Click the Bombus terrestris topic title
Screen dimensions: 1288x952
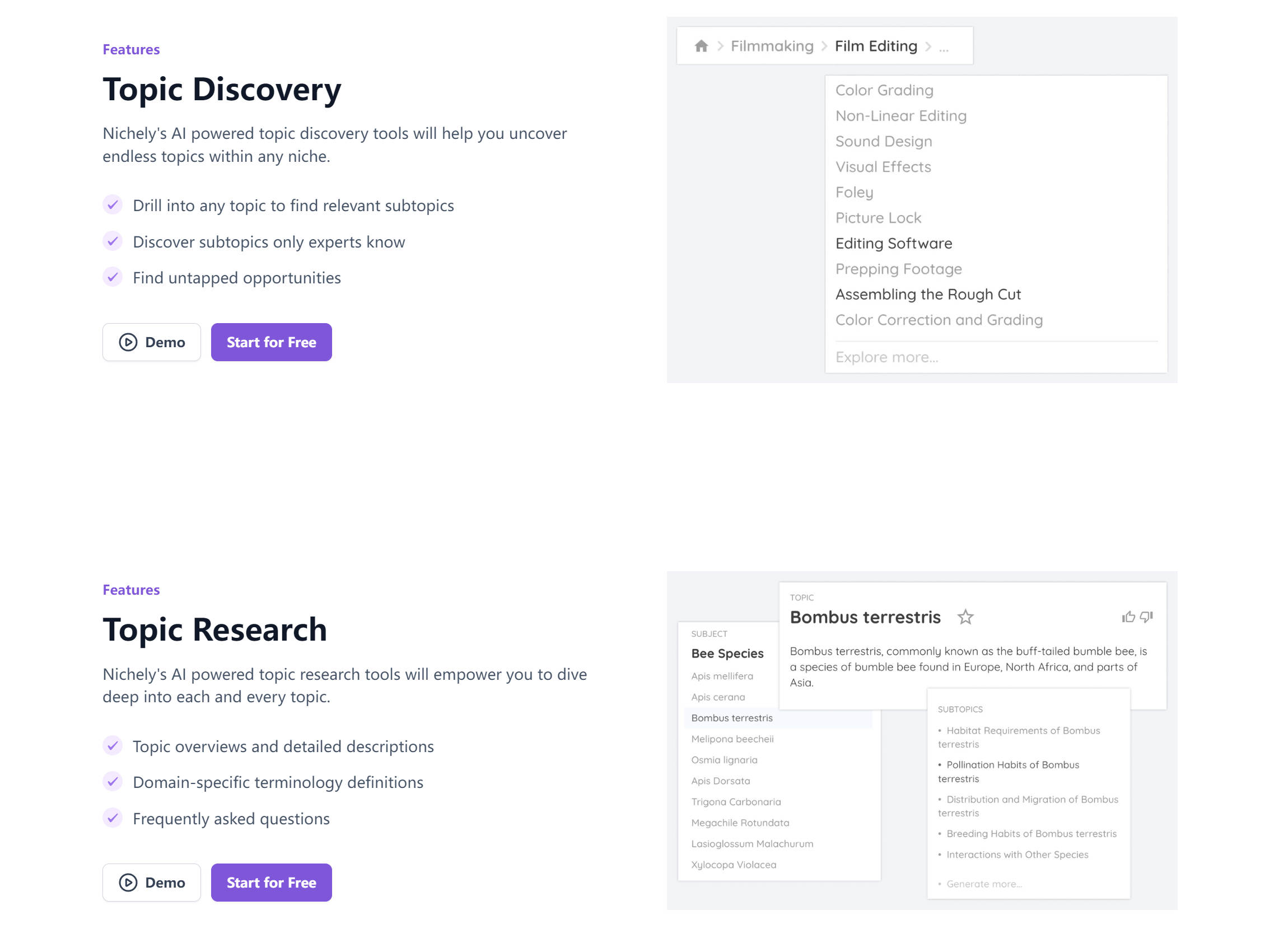(x=865, y=617)
